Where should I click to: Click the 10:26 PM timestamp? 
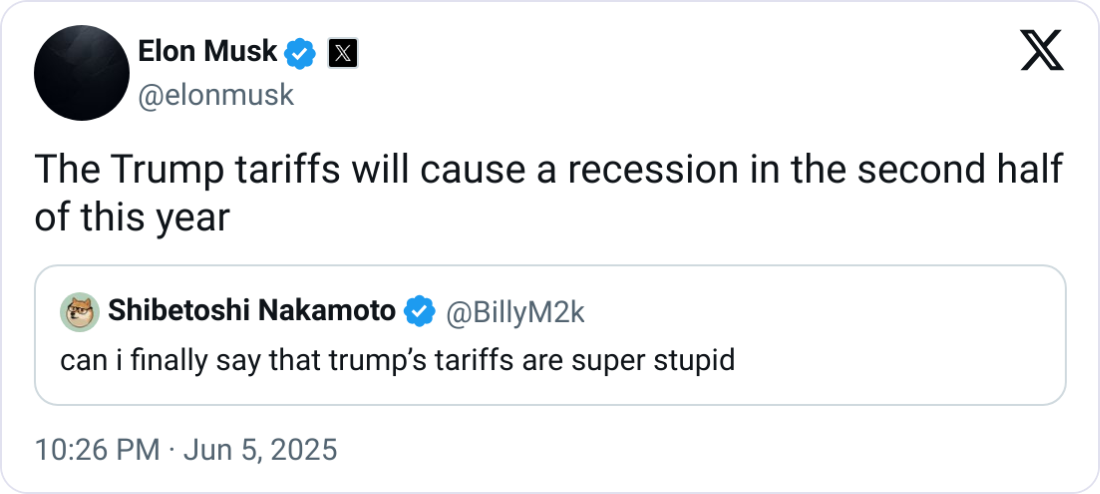pyautogui.click(x=96, y=450)
